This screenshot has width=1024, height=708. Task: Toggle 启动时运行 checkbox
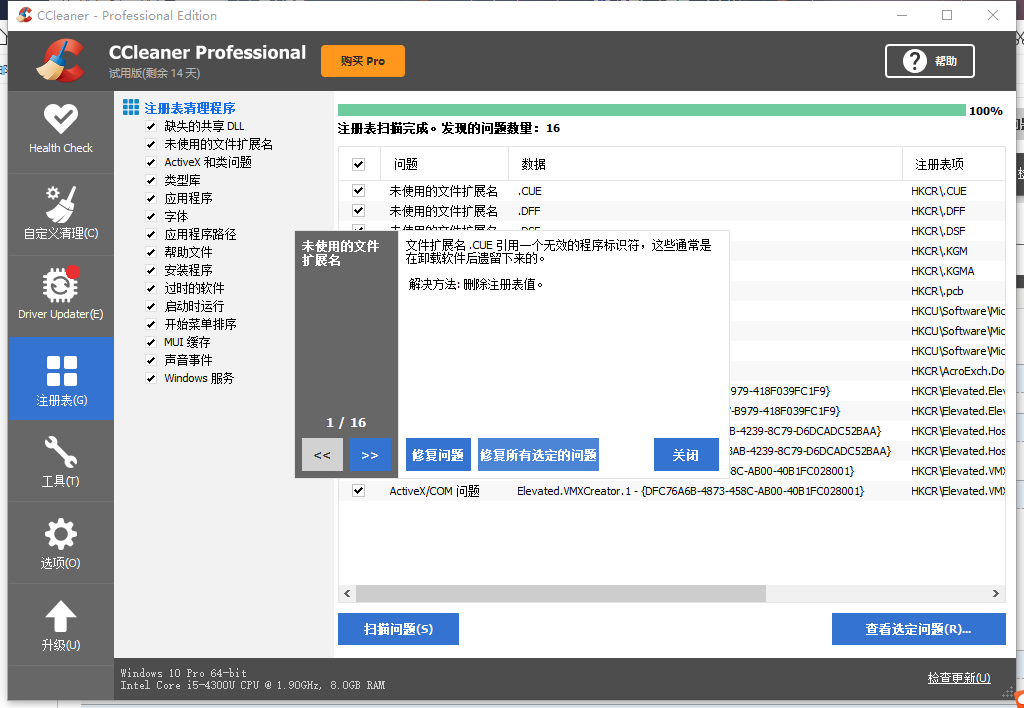click(x=151, y=306)
